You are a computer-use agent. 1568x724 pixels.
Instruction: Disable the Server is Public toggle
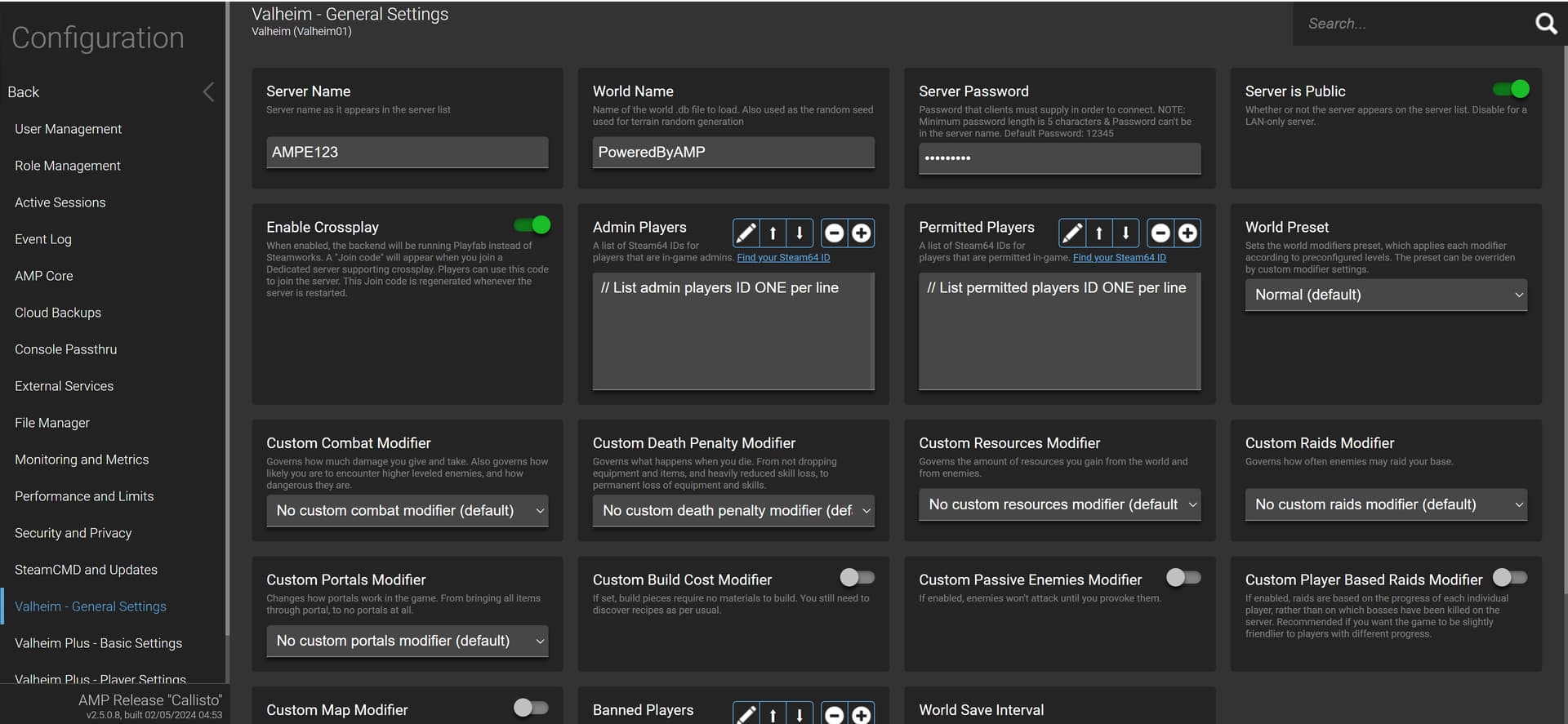(x=1511, y=89)
